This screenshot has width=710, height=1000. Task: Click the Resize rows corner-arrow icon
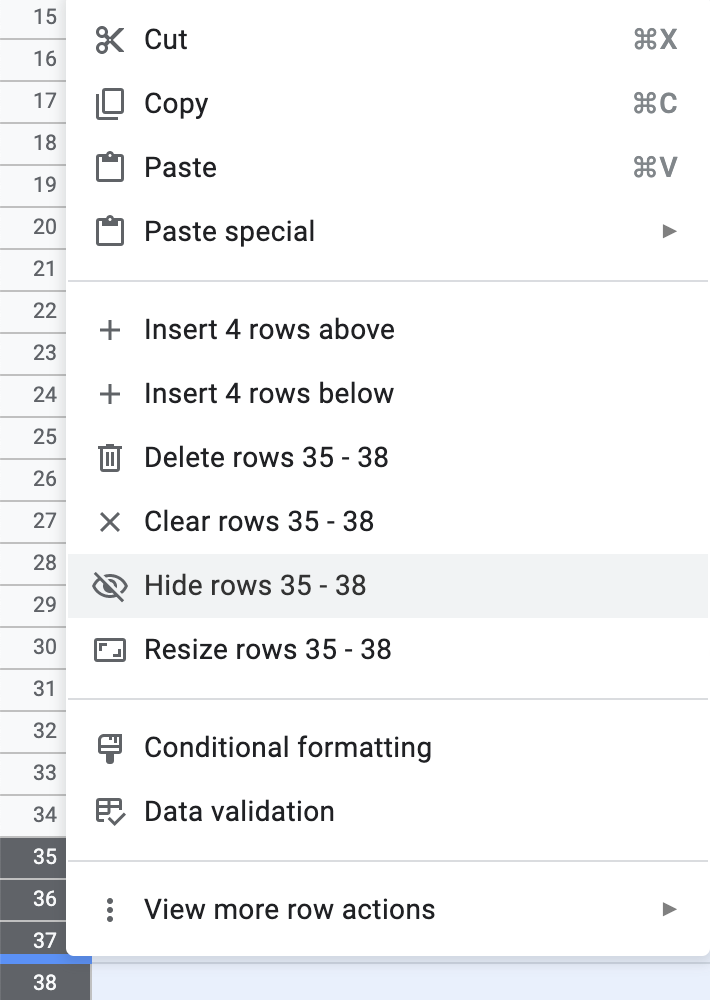pyautogui.click(x=110, y=649)
